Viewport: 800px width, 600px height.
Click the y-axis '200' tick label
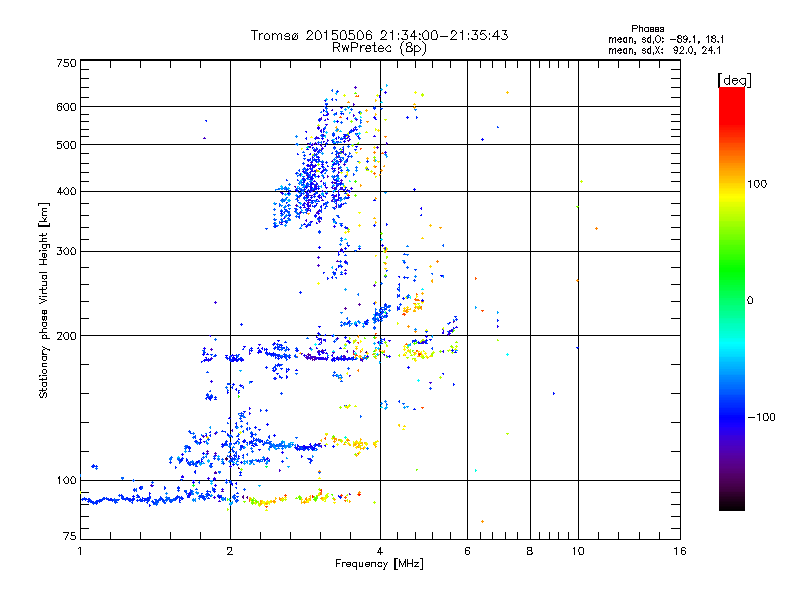(66, 336)
